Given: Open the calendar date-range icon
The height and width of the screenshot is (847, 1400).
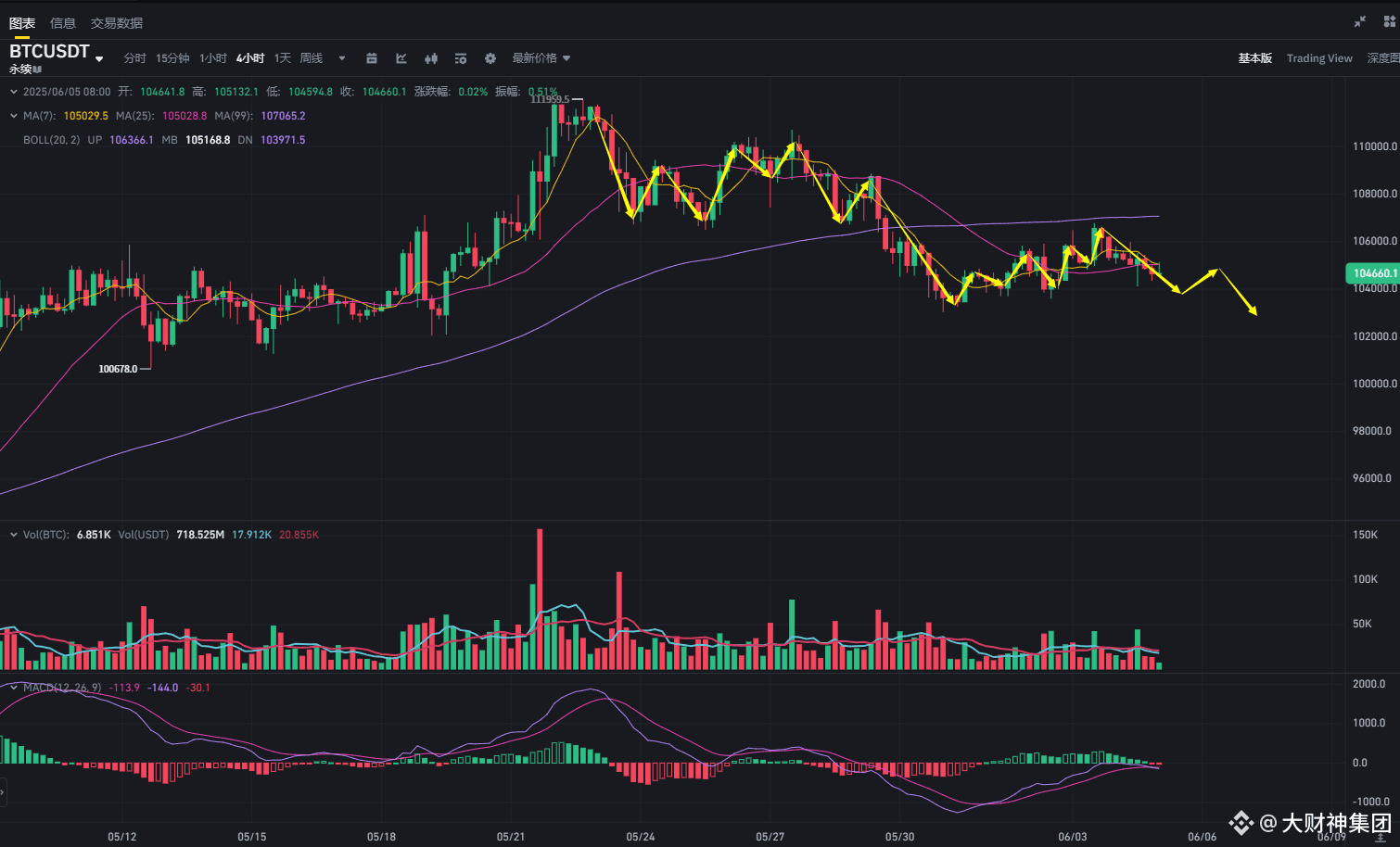Looking at the screenshot, I should [x=372, y=58].
